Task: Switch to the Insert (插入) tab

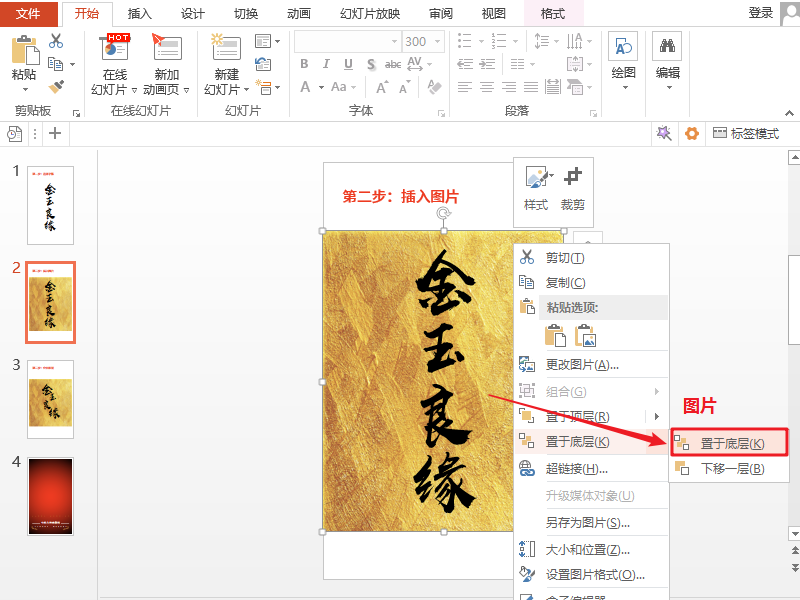Action: (x=139, y=14)
